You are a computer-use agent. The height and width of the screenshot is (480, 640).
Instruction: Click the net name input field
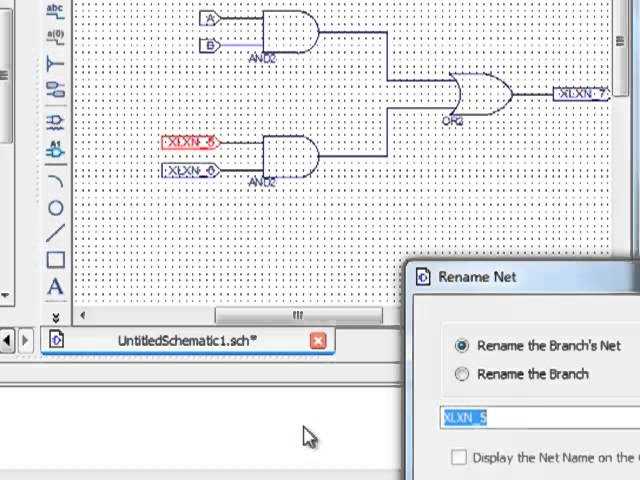540,418
